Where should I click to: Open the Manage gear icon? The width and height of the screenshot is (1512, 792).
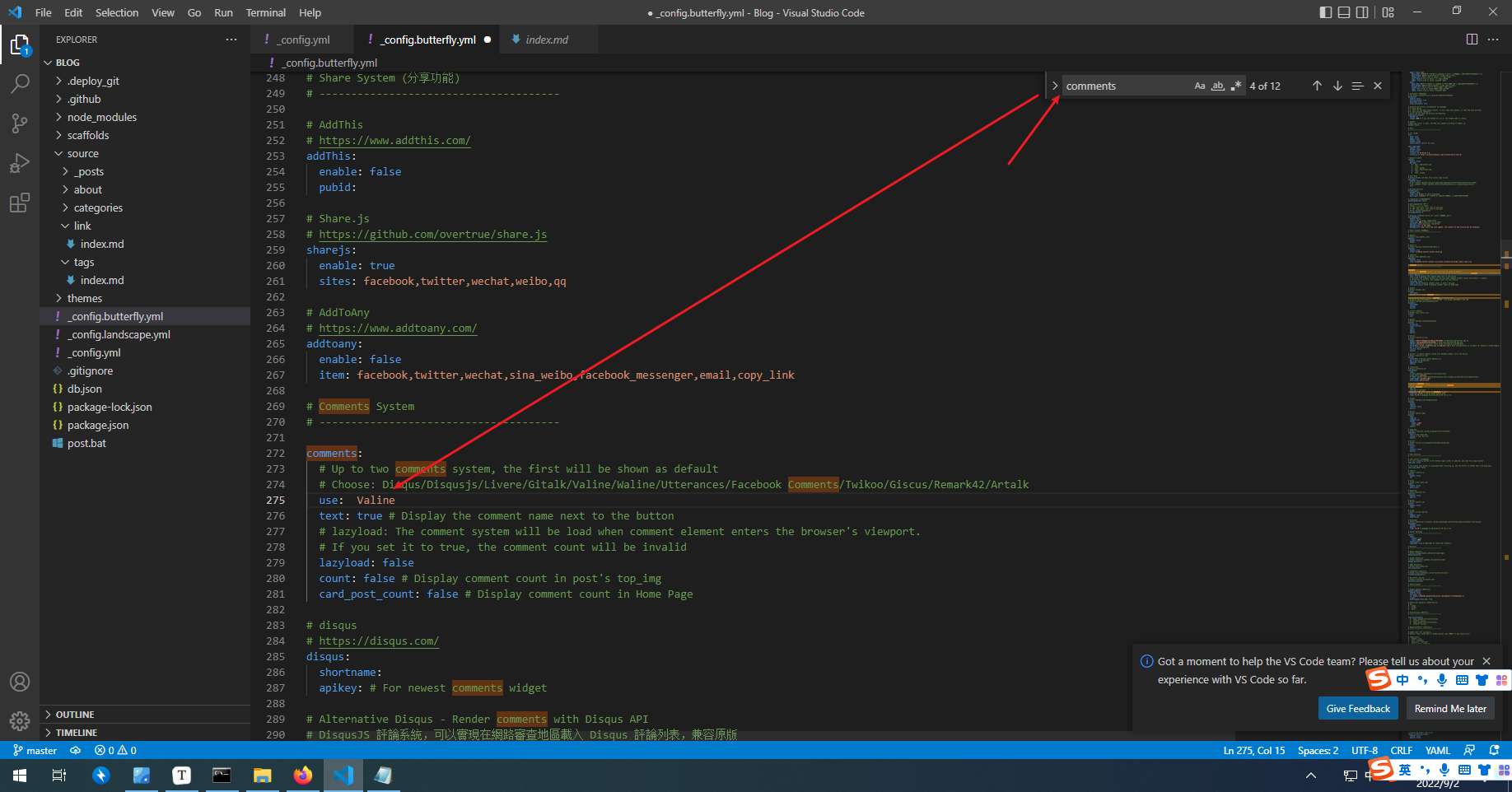[x=20, y=721]
